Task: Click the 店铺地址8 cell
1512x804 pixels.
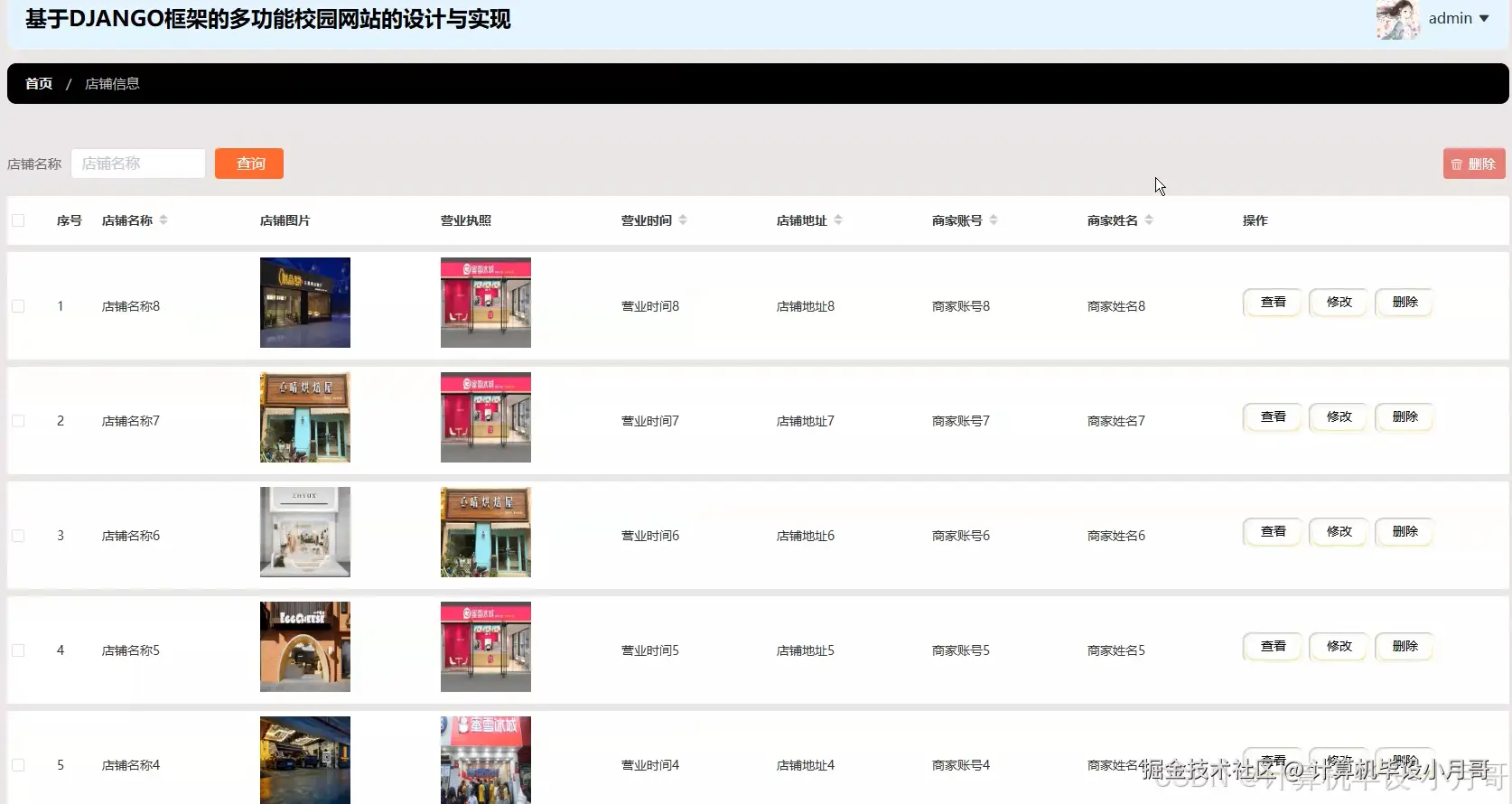Action: (806, 306)
